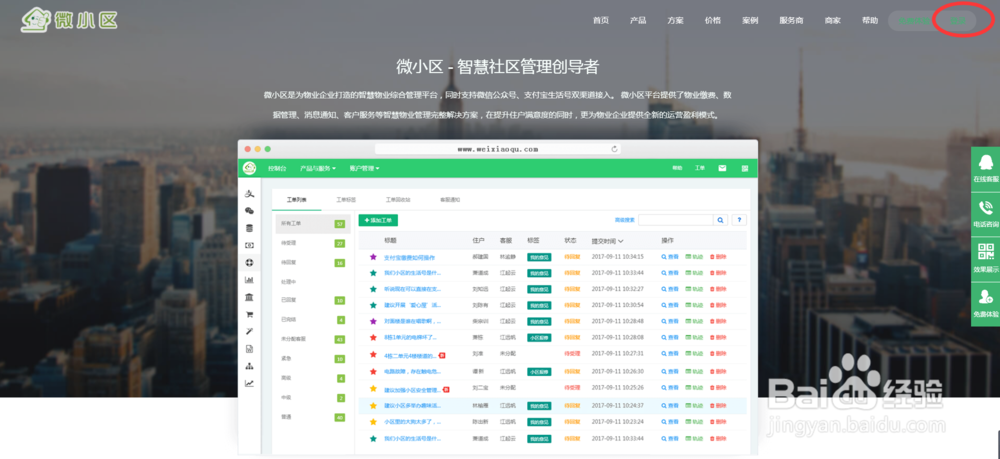Click the document file icon in sidebar

point(249,349)
